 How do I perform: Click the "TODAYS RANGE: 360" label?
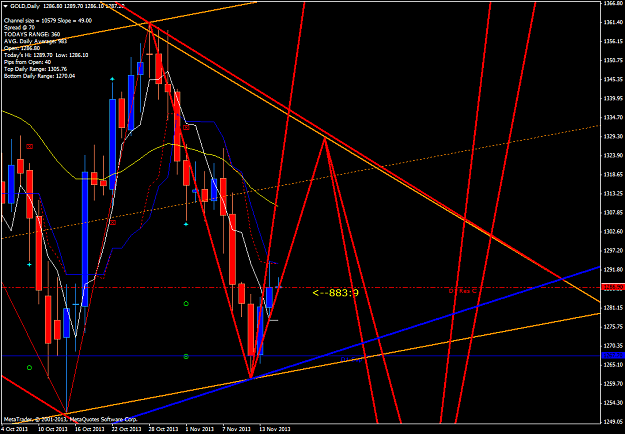32,34
